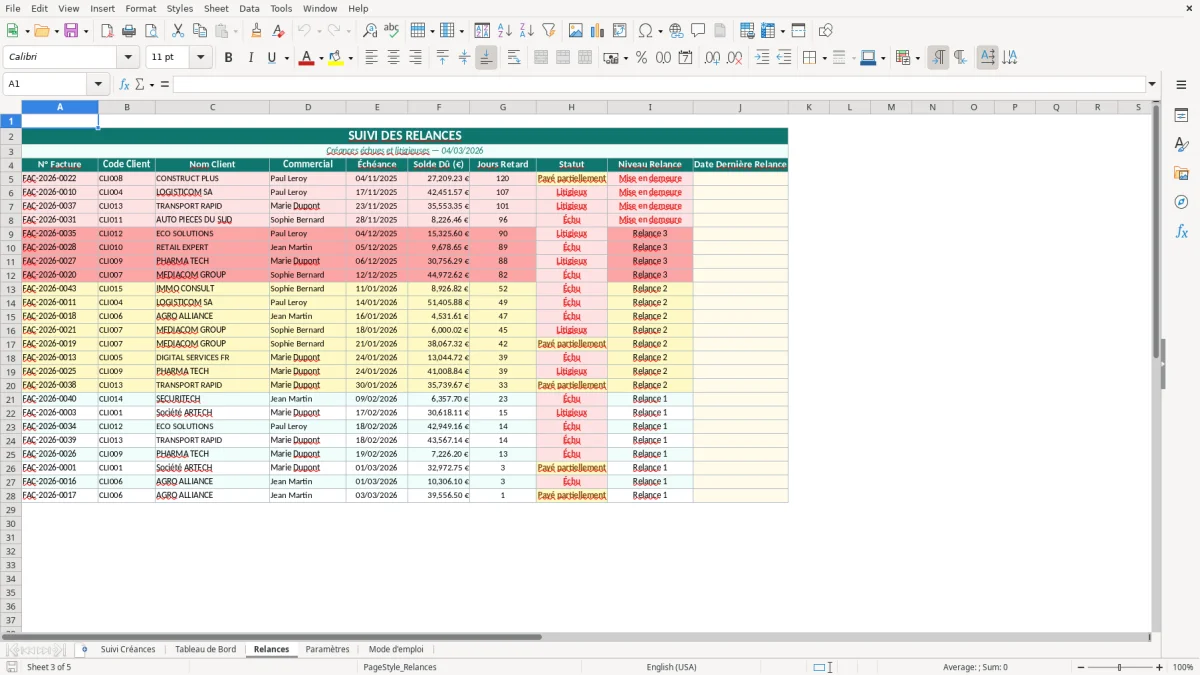Open the Format menu
Image resolution: width=1200 pixels, height=675 pixels.
coord(140,8)
